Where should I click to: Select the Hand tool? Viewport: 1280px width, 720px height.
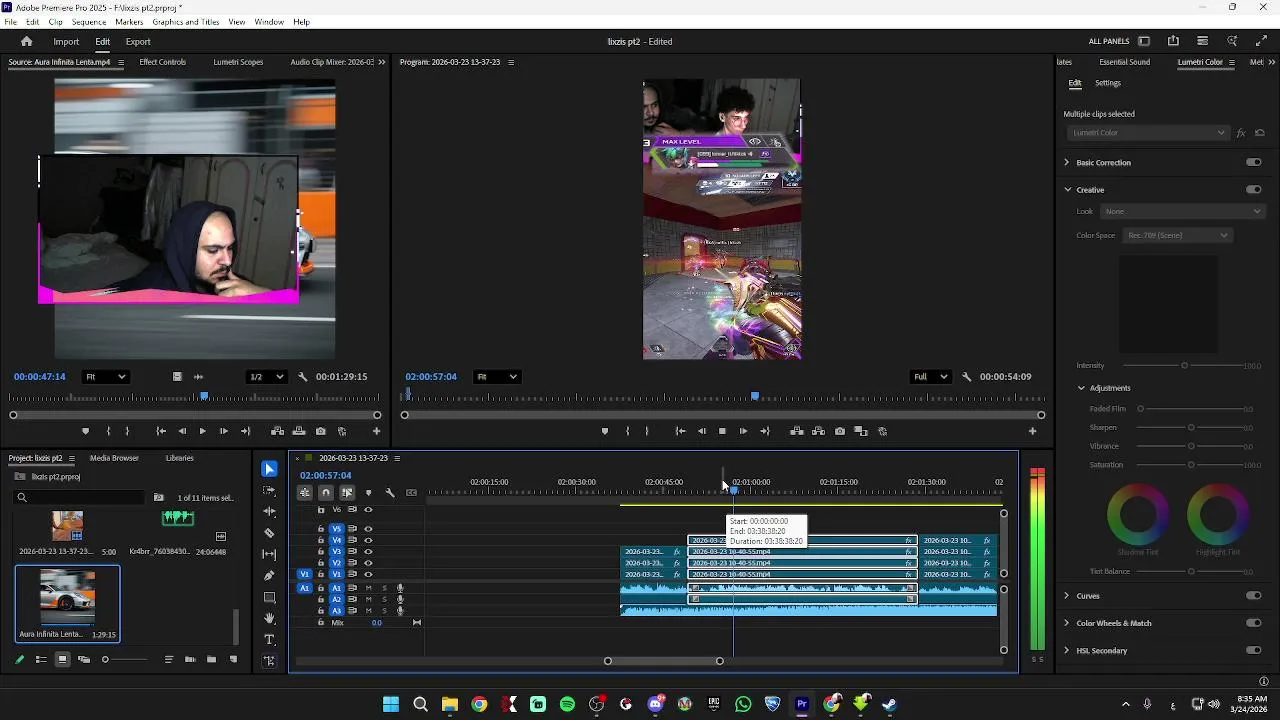tap(269, 618)
